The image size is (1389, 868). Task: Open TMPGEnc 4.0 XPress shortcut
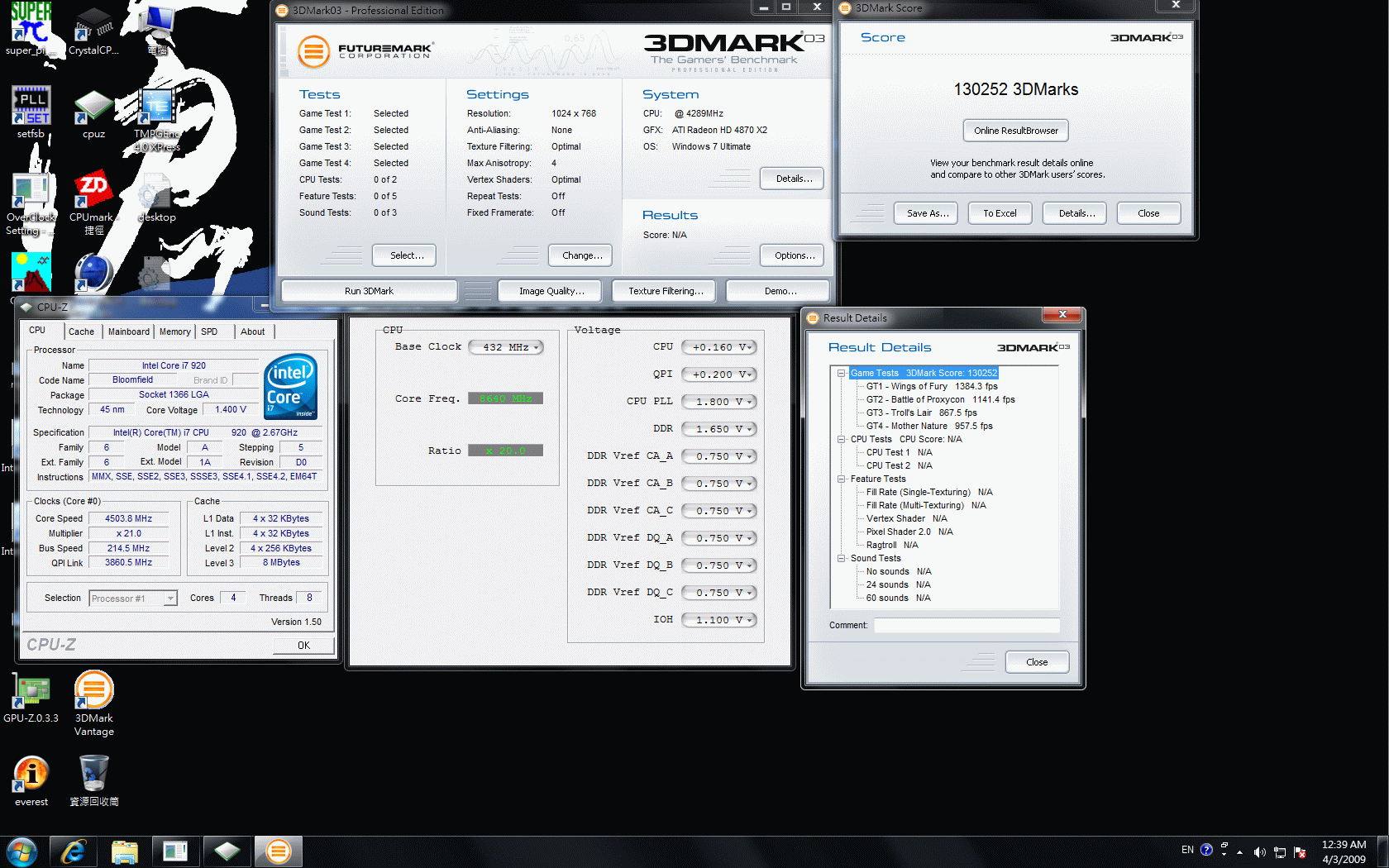coord(156,120)
